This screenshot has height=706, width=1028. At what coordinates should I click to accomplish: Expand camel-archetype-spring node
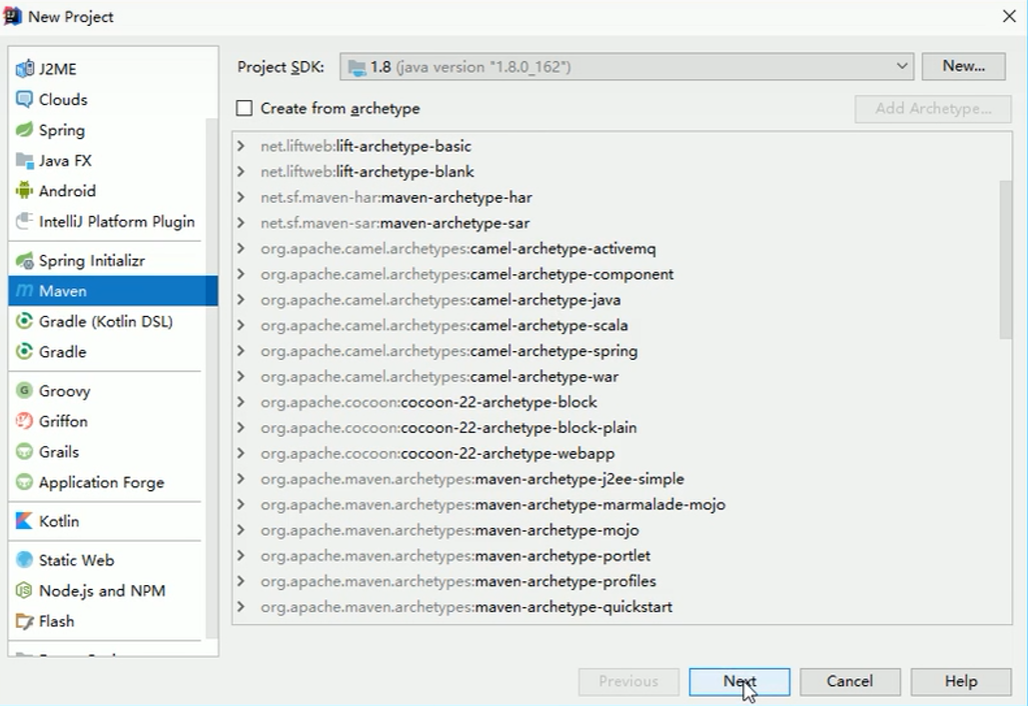[241, 351]
